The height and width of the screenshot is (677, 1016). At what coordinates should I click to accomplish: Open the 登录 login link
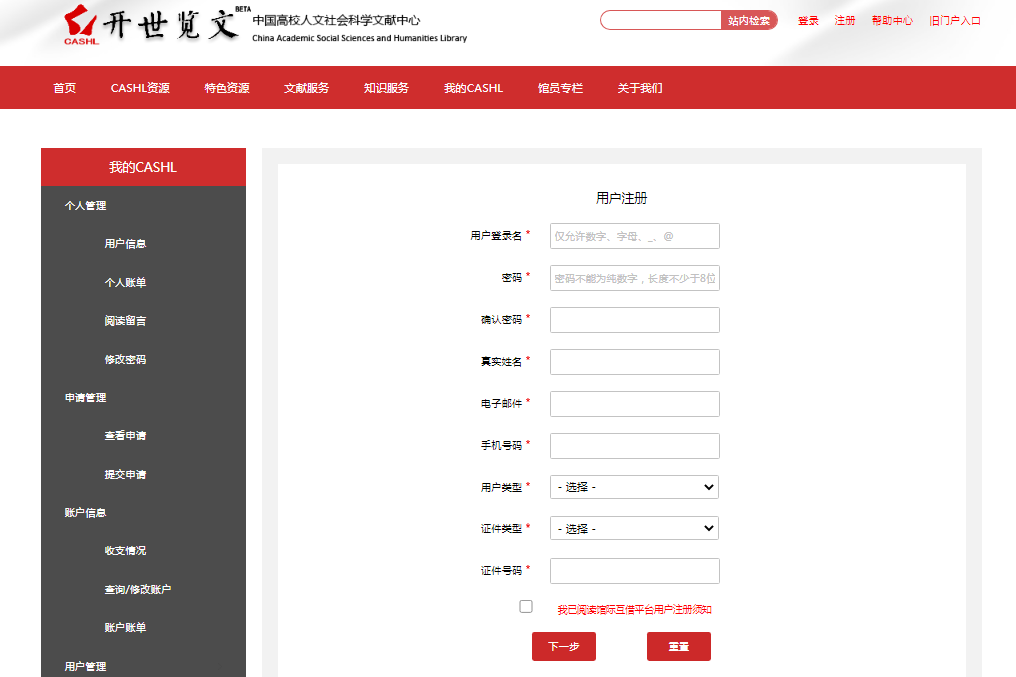[x=808, y=21]
